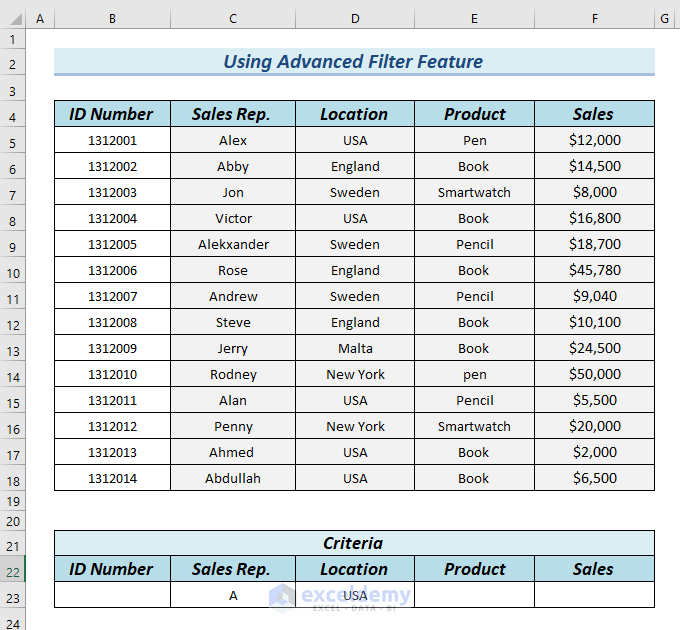680x630 pixels.
Task: Select column G header
Action: (x=664, y=19)
